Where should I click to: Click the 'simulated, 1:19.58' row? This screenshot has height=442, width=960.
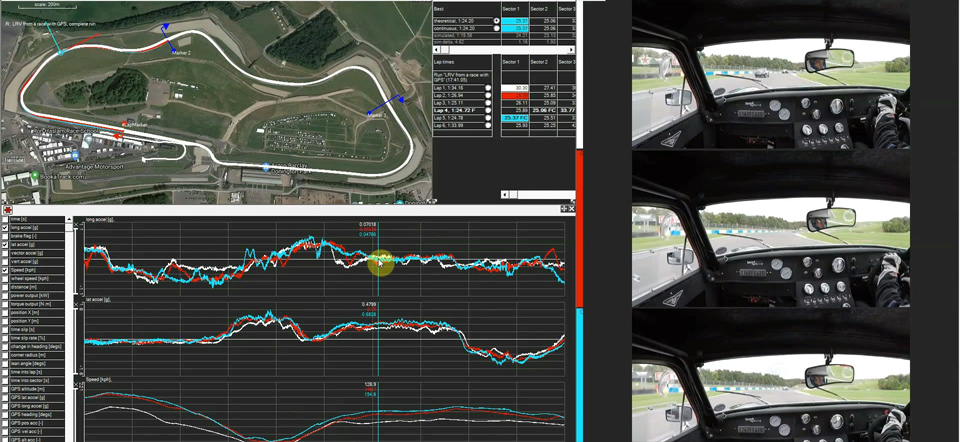coord(466,36)
